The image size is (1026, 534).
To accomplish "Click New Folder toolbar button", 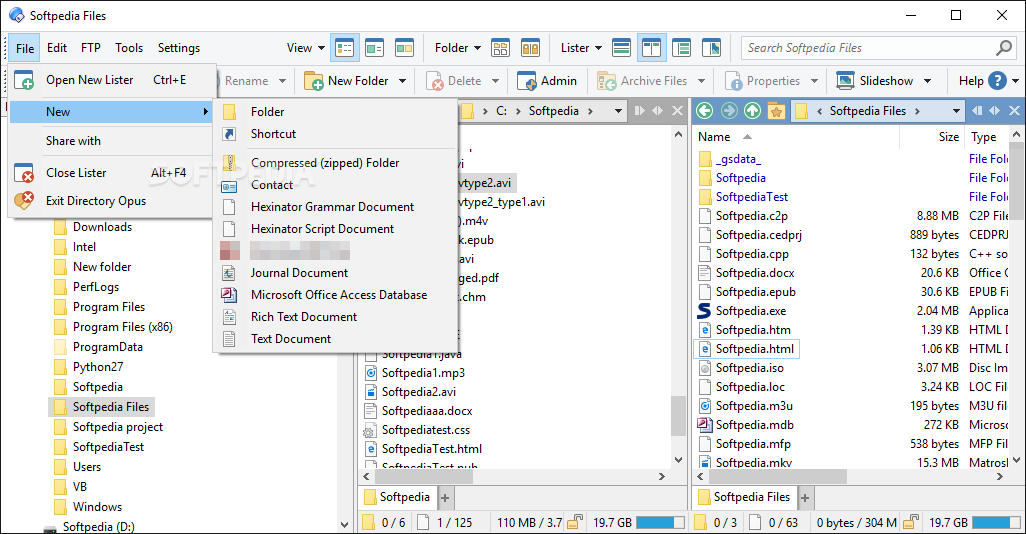I will [347, 80].
